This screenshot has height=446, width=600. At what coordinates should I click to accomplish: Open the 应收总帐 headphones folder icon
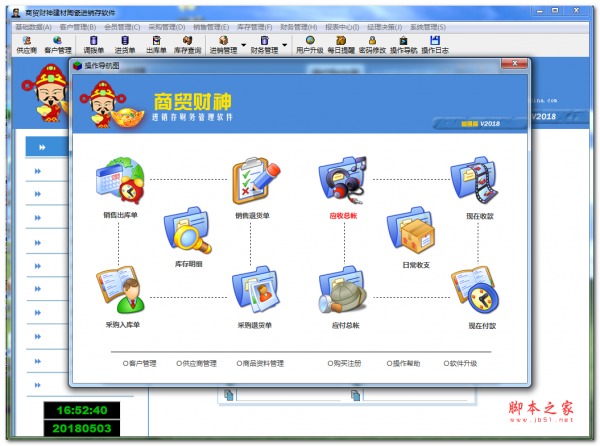[343, 180]
